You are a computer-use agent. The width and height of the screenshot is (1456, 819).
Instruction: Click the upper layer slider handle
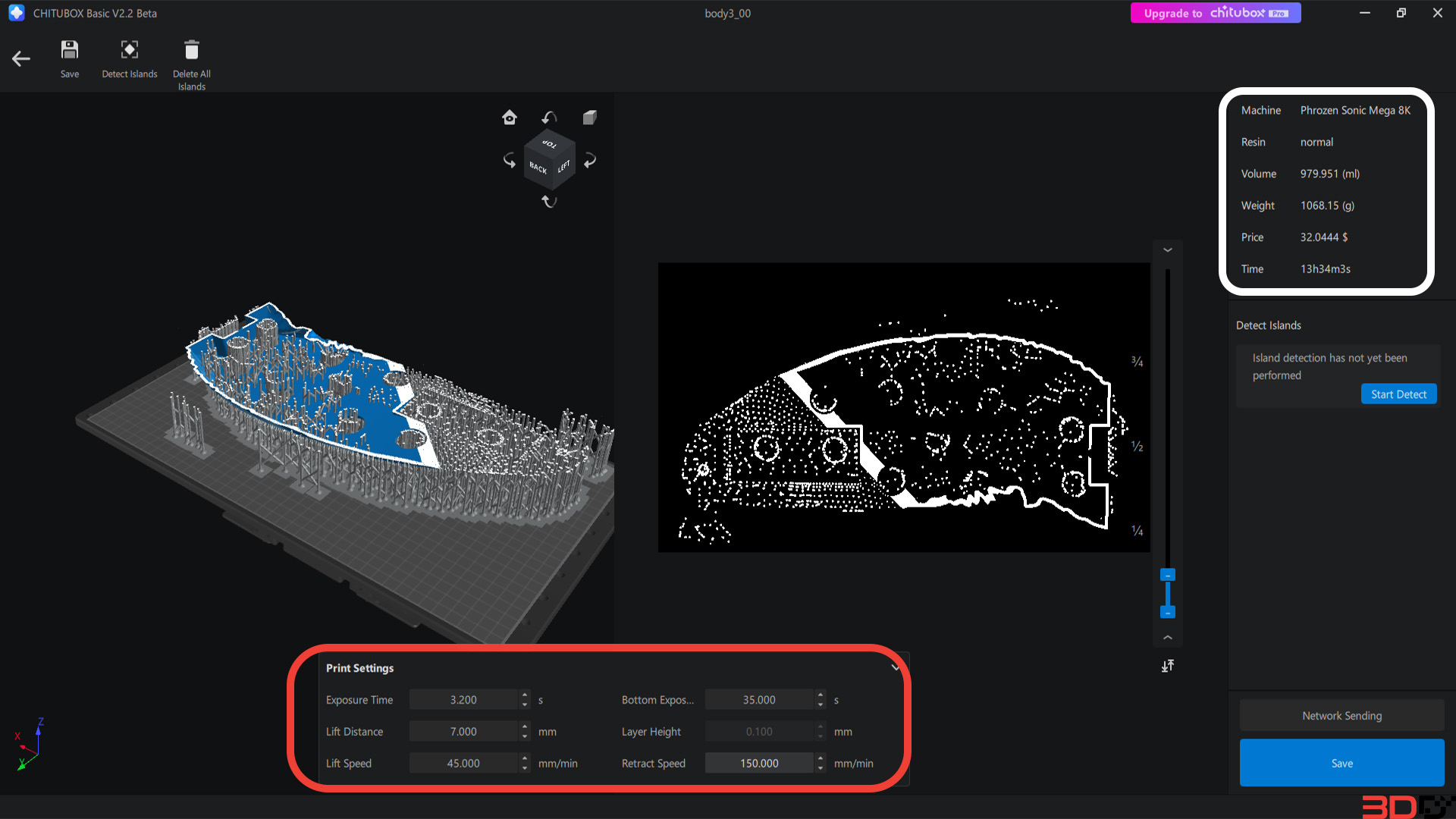[x=1168, y=576]
